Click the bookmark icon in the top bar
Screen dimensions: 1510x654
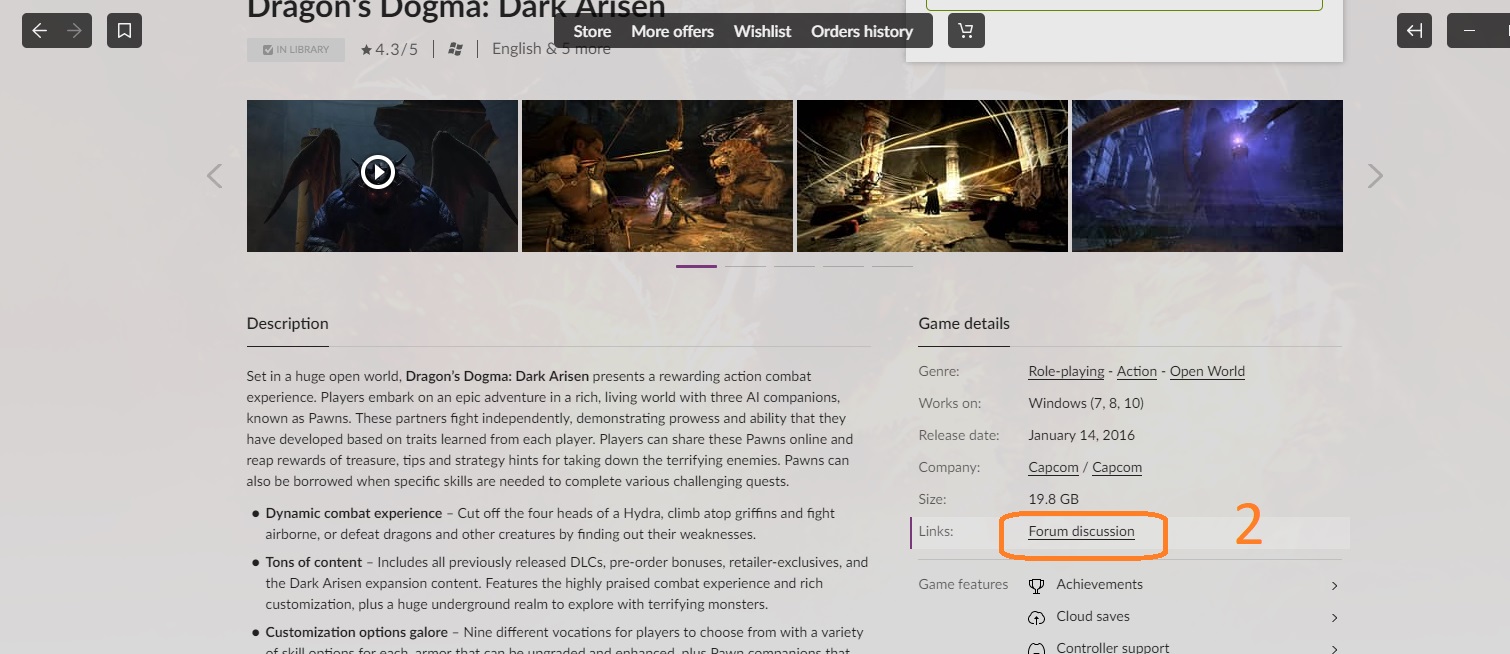tap(124, 31)
